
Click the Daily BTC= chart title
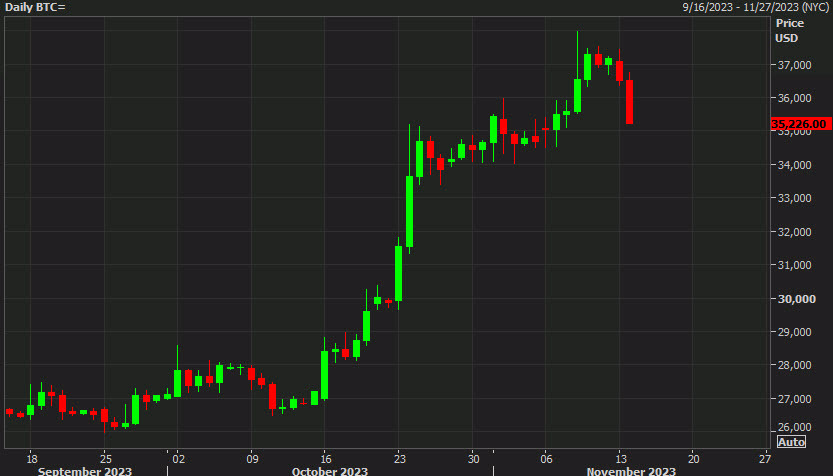(x=35, y=7)
